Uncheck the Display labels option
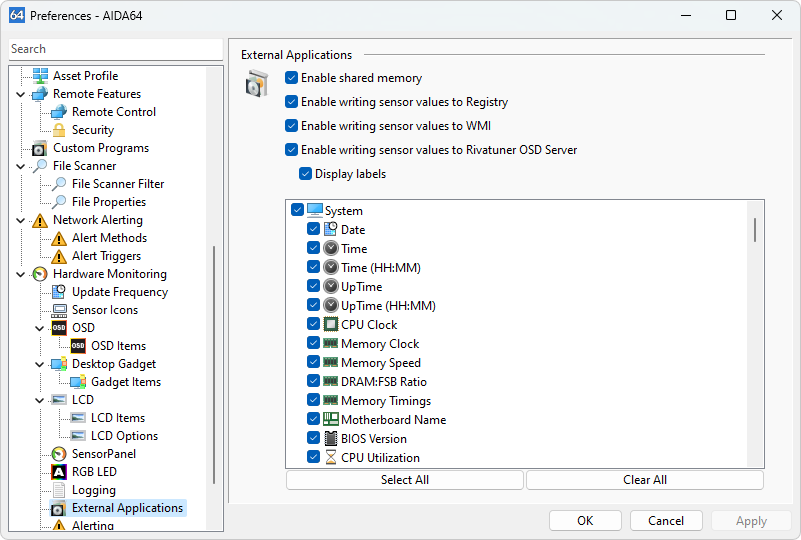Screen dimensions: 801x540 point(306,174)
